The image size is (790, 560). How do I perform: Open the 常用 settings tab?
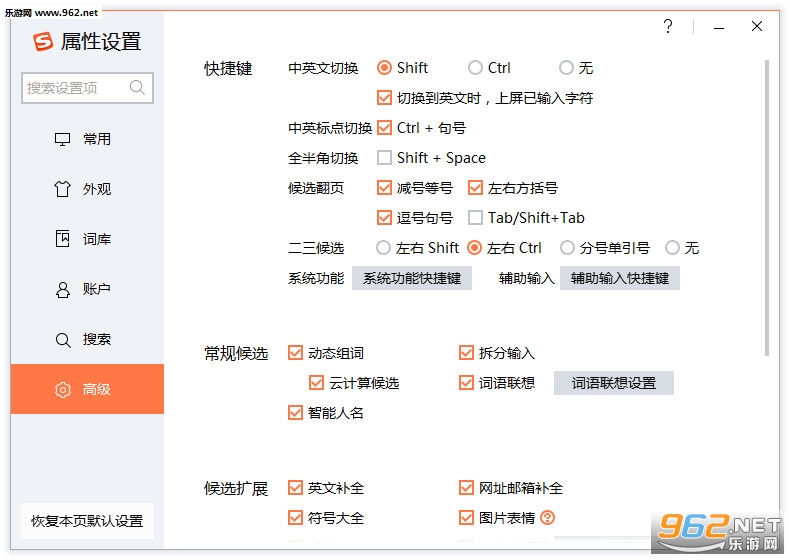[x=87, y=139]
